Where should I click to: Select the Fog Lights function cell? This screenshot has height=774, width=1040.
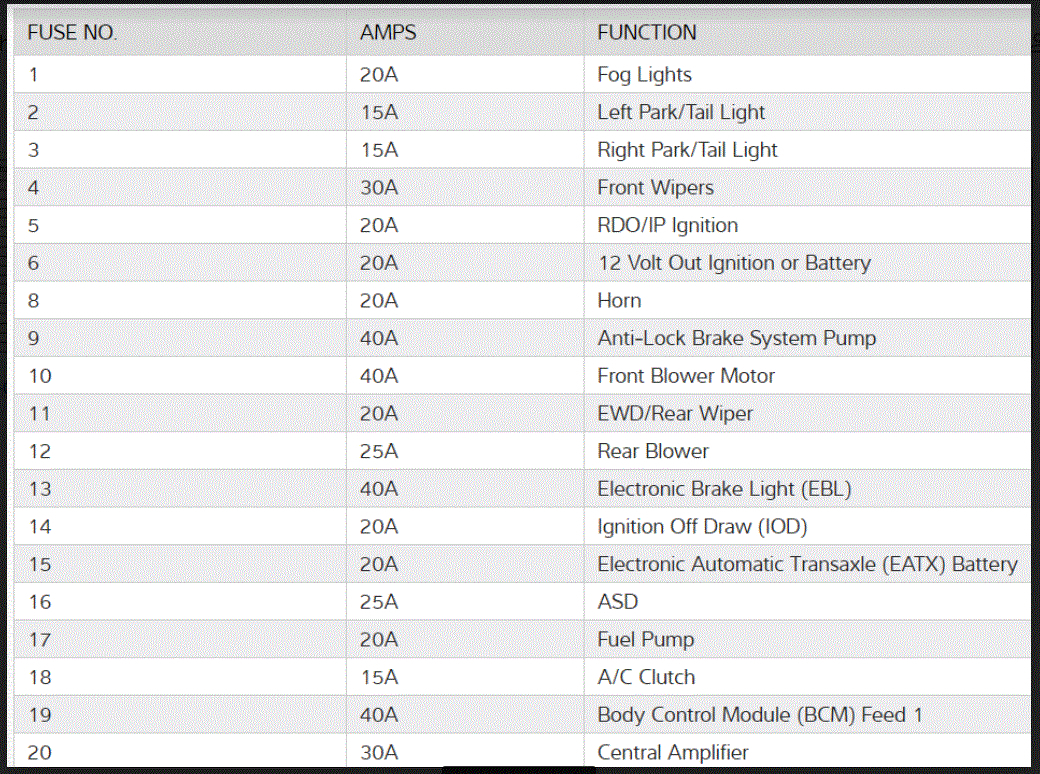(644, 75)
